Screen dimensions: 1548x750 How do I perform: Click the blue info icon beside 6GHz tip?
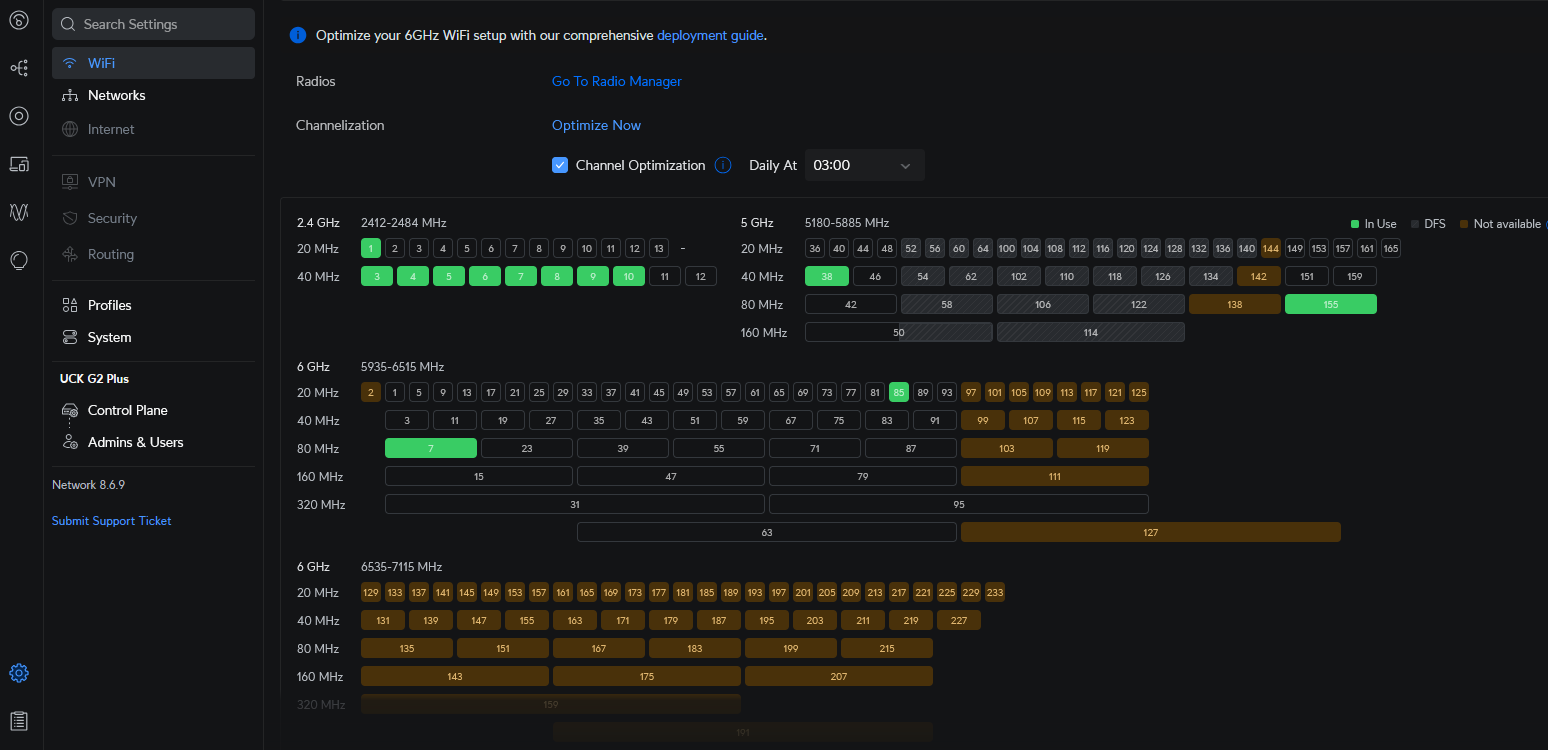pyautogui.click(x=298, y=35)
